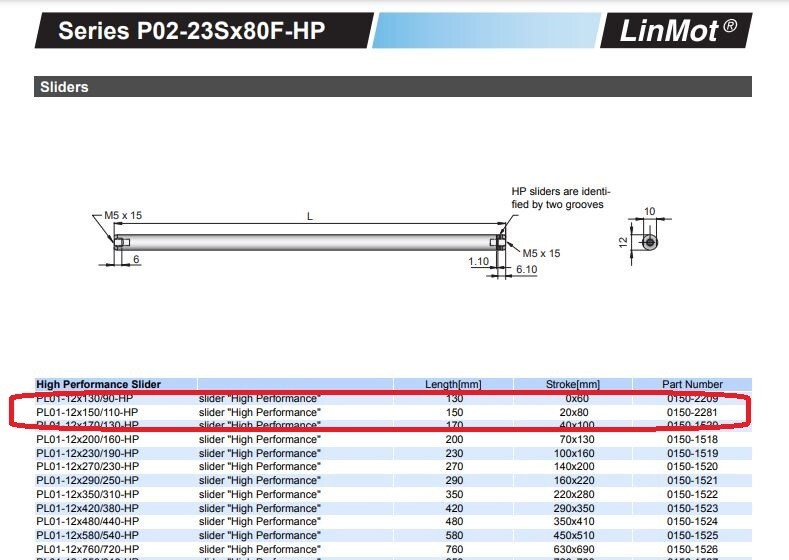Click stroke value '70x130'

[574, 439]
